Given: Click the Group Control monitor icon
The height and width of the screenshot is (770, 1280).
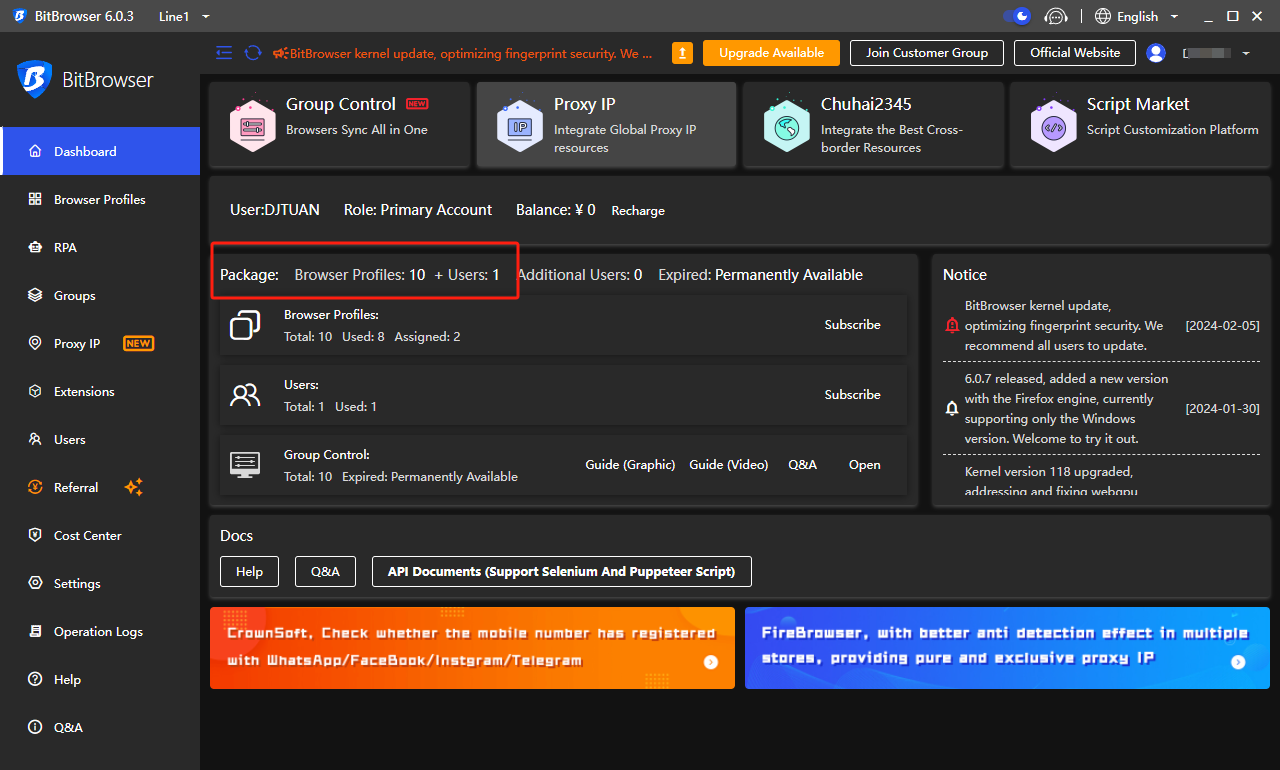Looking at the screenshot, I should [x=245, y=464].
